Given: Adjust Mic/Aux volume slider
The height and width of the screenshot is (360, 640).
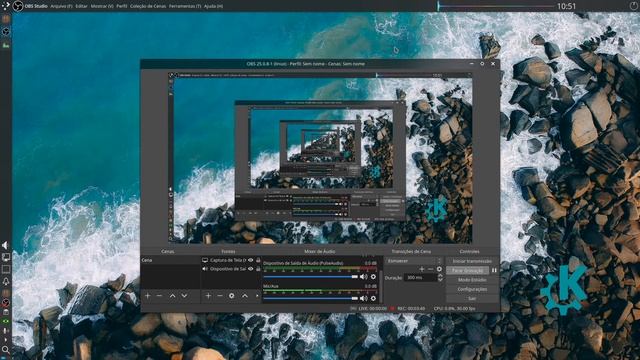Looking at the screenshot, I should click(311, 298).
